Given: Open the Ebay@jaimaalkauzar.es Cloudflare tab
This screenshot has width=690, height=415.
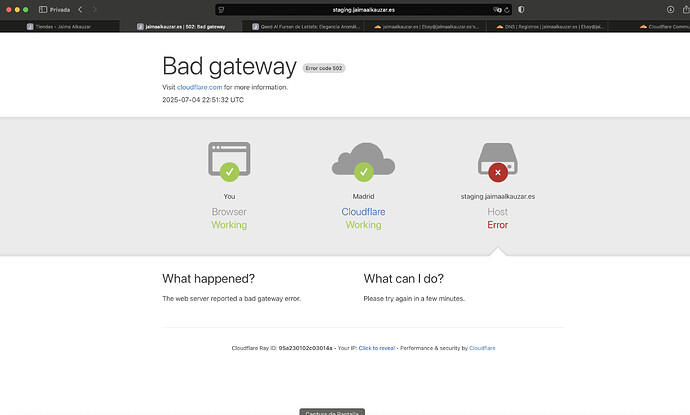Looking at the screenshot, I should pos(426,26).
